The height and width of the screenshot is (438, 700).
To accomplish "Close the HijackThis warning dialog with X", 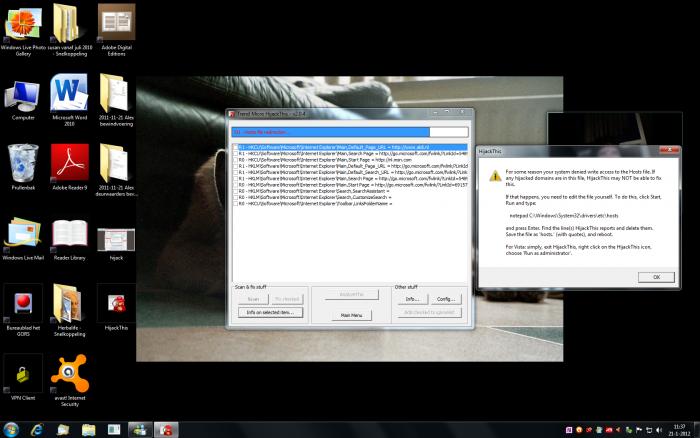I will click(669, 150).
